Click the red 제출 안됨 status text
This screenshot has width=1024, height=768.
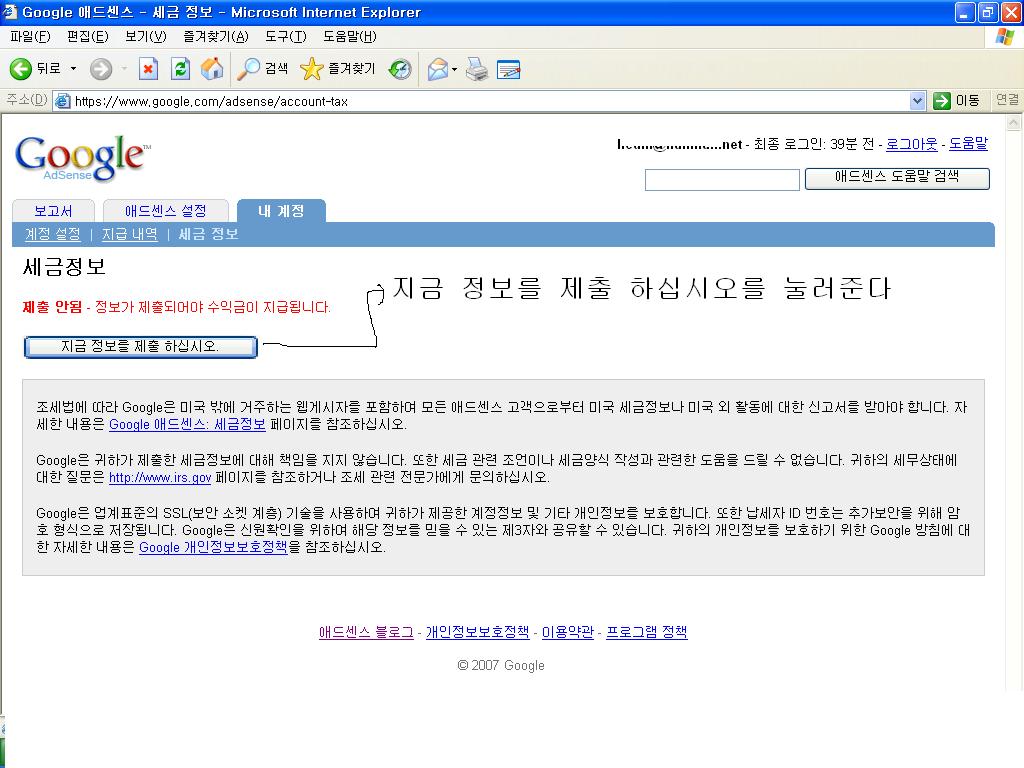(x=52, y=307)
